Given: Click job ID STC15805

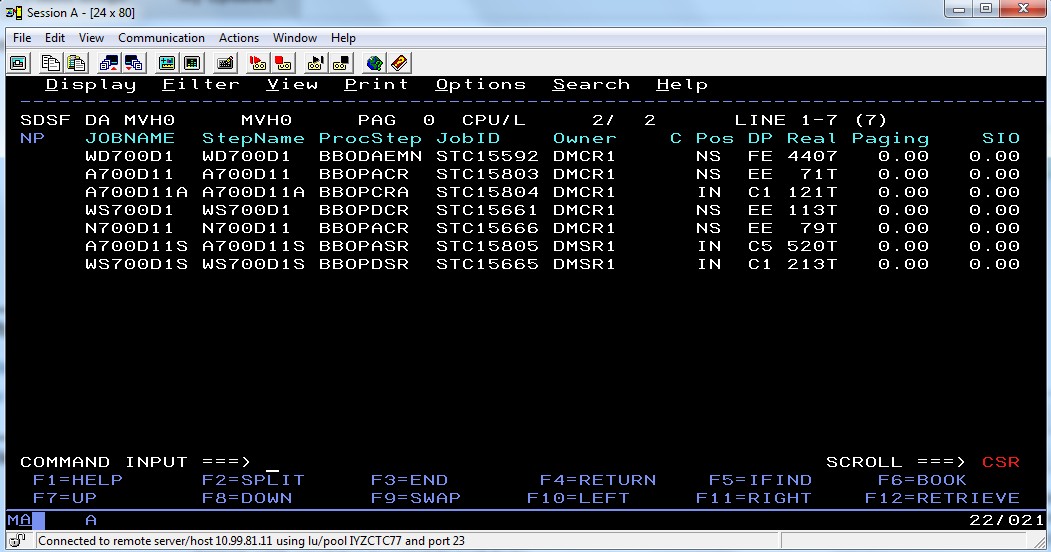Looking at the screenshot, I should (487, 247).
